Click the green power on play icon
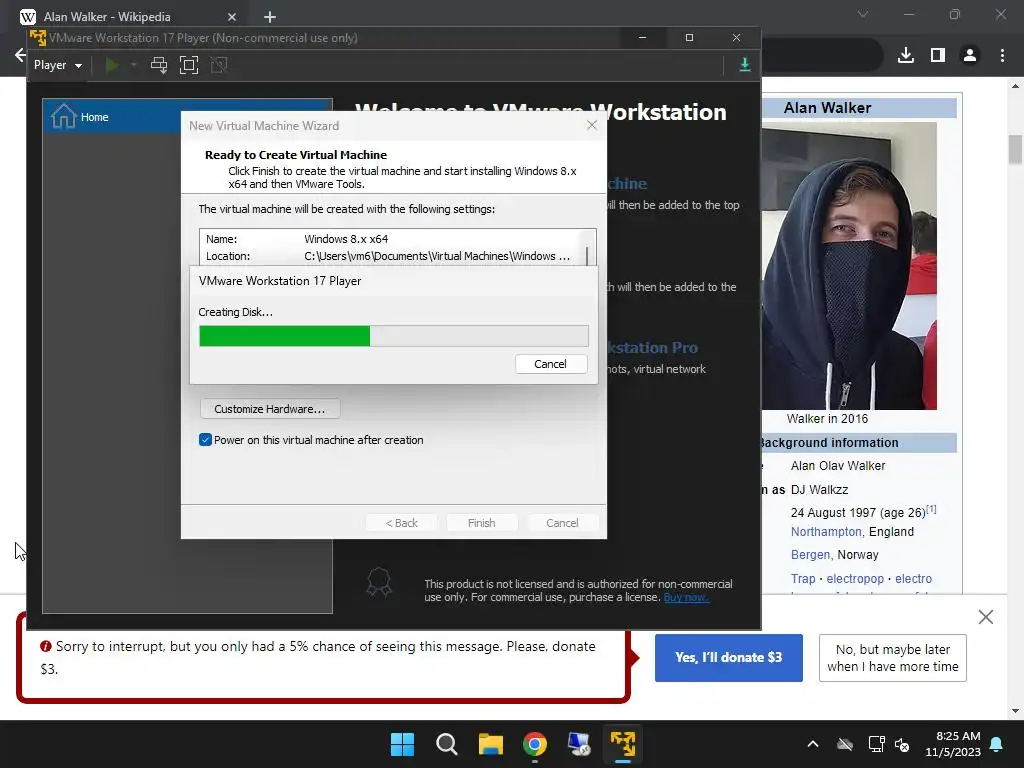This screenshot has height=768, width=1024. (112, 65)
